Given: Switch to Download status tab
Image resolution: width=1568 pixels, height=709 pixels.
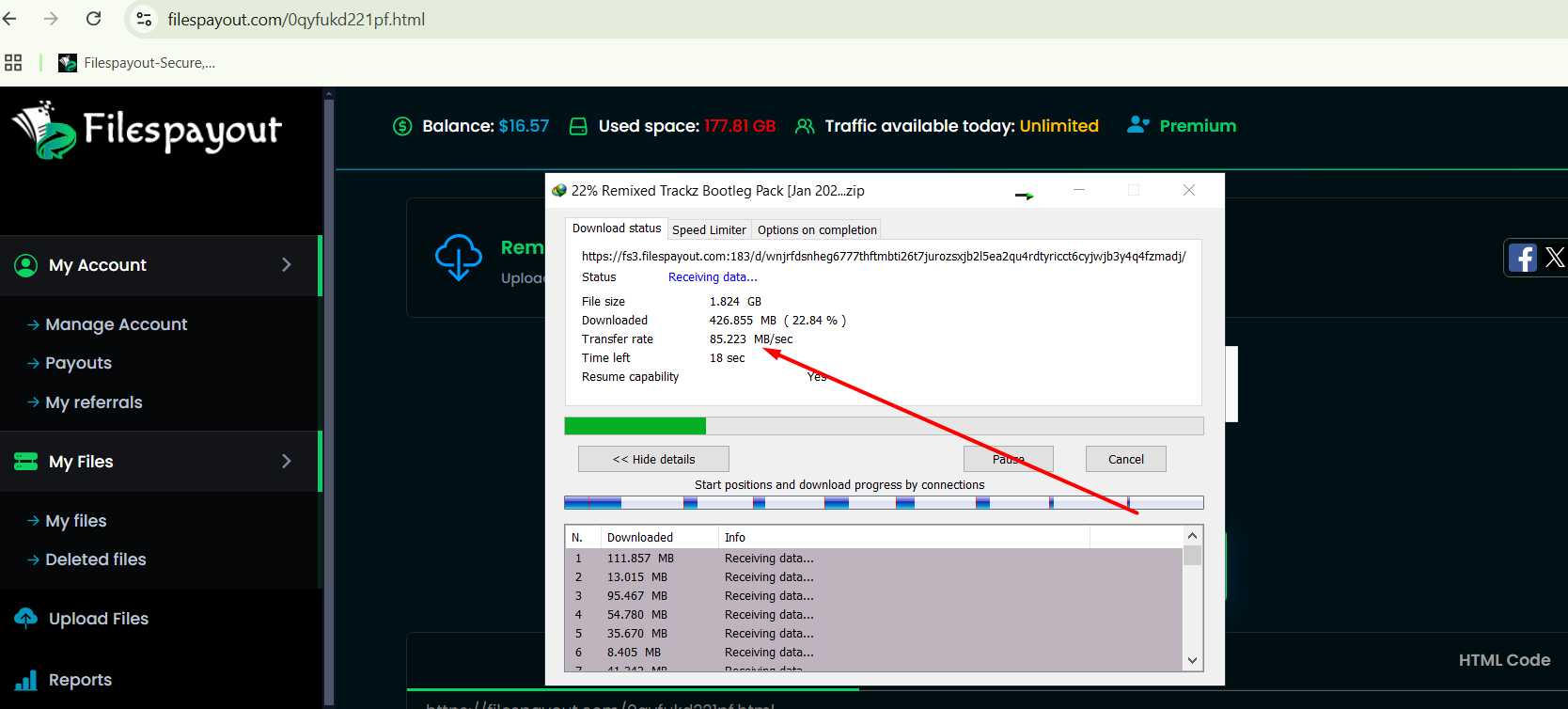Looking at the screenshot, I should 617,228.
